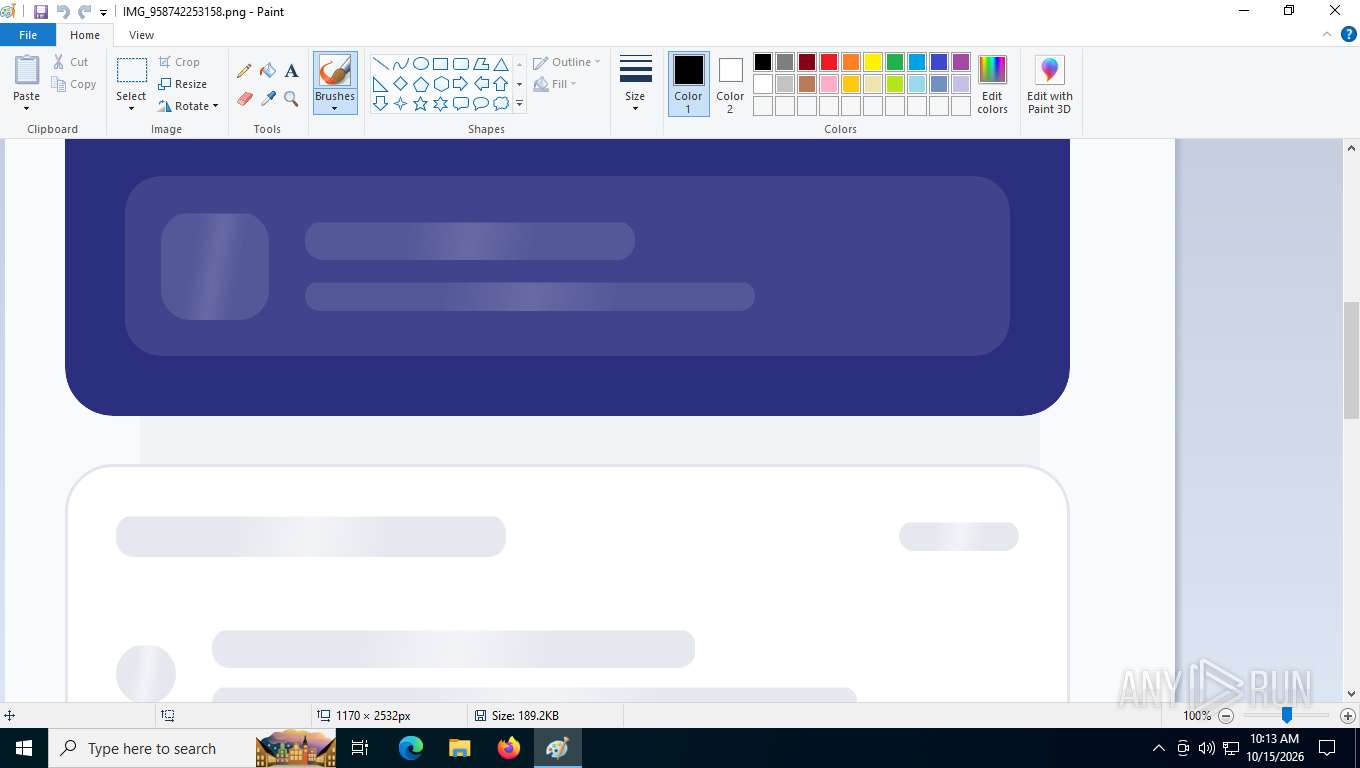
Task: Pick the Color picker eyedropper tool
Action: pyautogui.click(x=268, y=99)
